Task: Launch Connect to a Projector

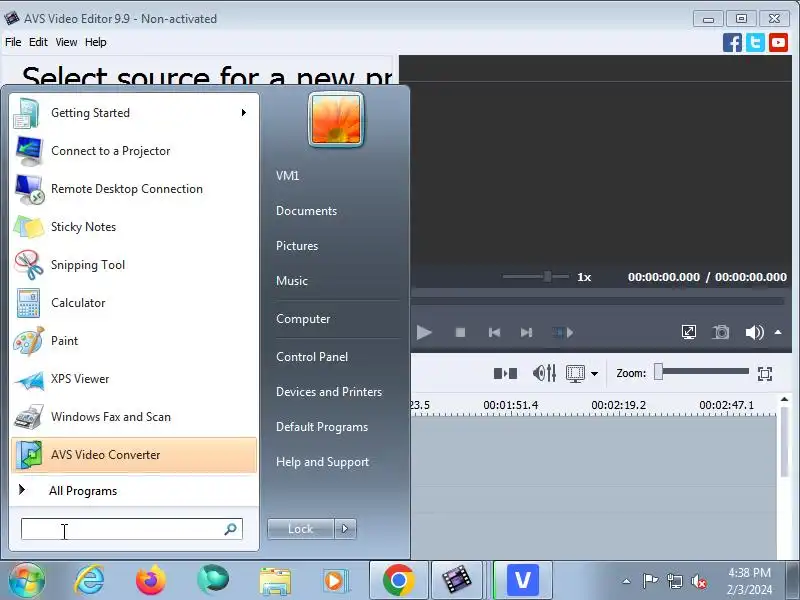Action: 133,151
